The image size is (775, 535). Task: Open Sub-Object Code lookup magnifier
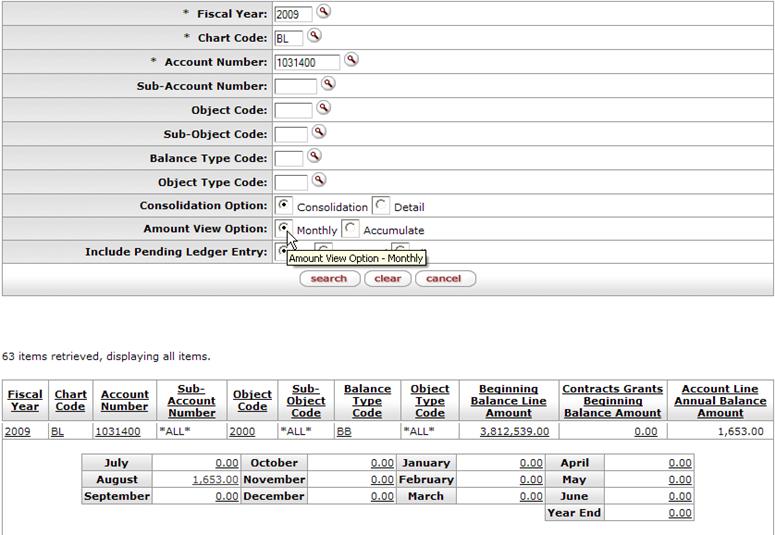tap(319, 132)
